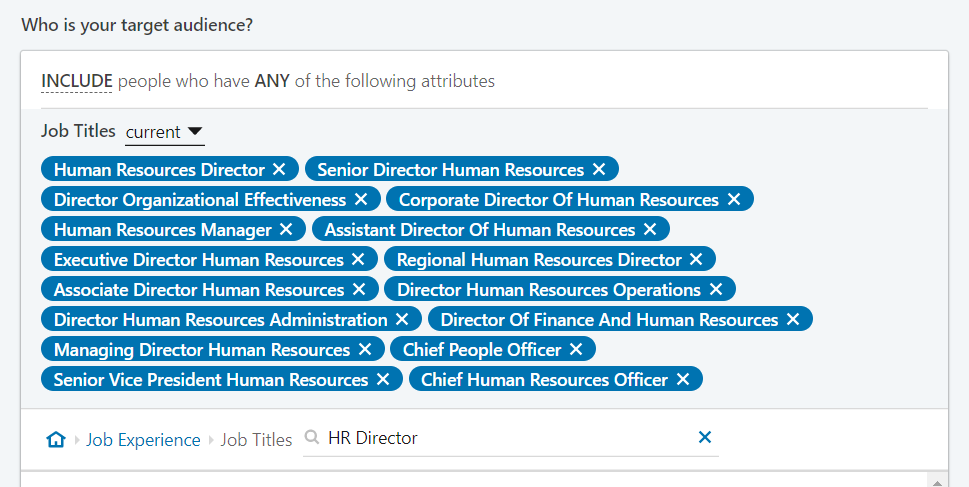Click the search magnifier icon
Image resolution: width=969 pixels, height=487 pixels.
click(312, 438)
